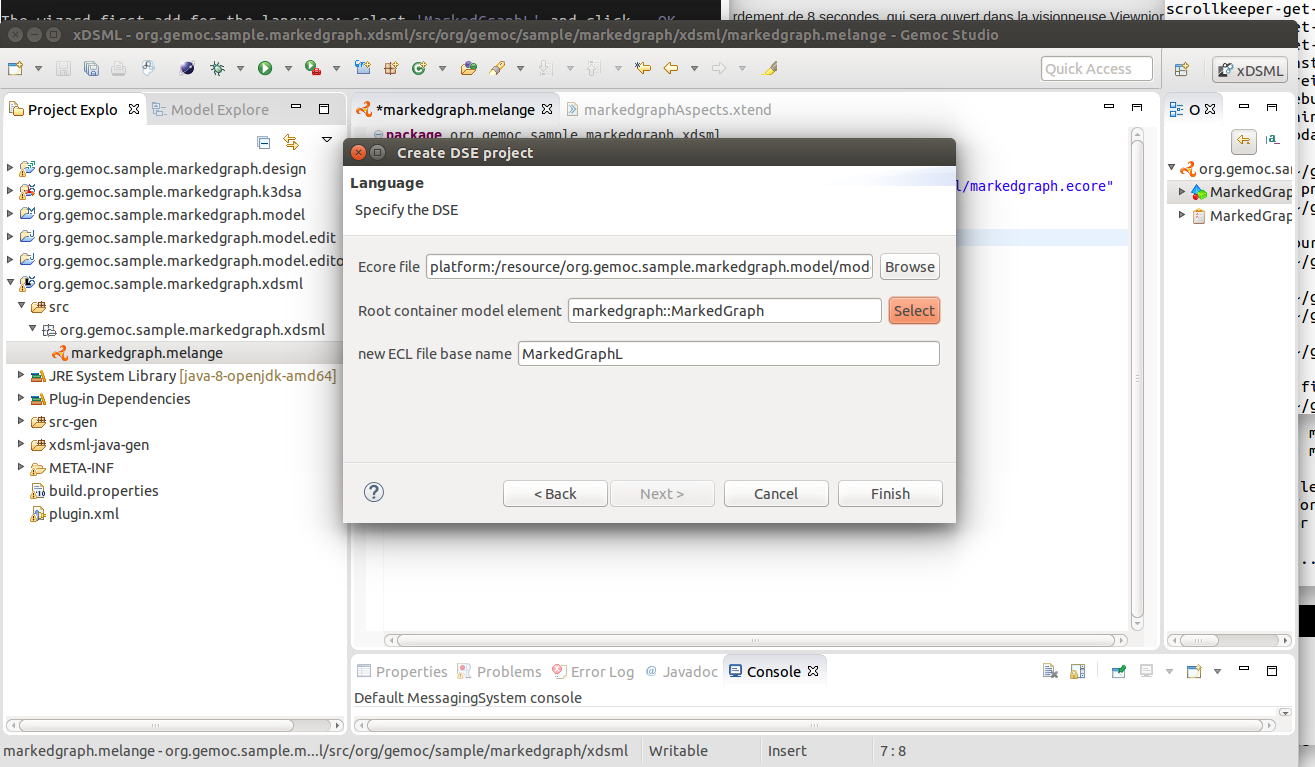
Task: Open the Properties tab
Action: [x=402, y=671]
